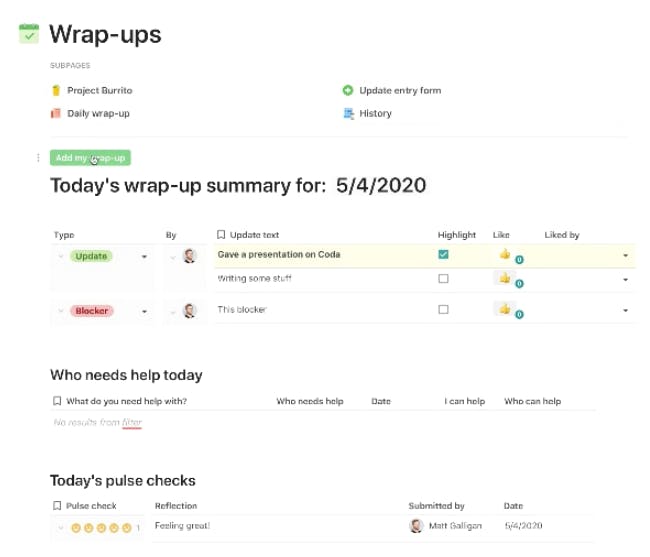Click the five-star pulse check rating
Image resolution: width=650 pixels, height=557 pixels.
(102, 528)
